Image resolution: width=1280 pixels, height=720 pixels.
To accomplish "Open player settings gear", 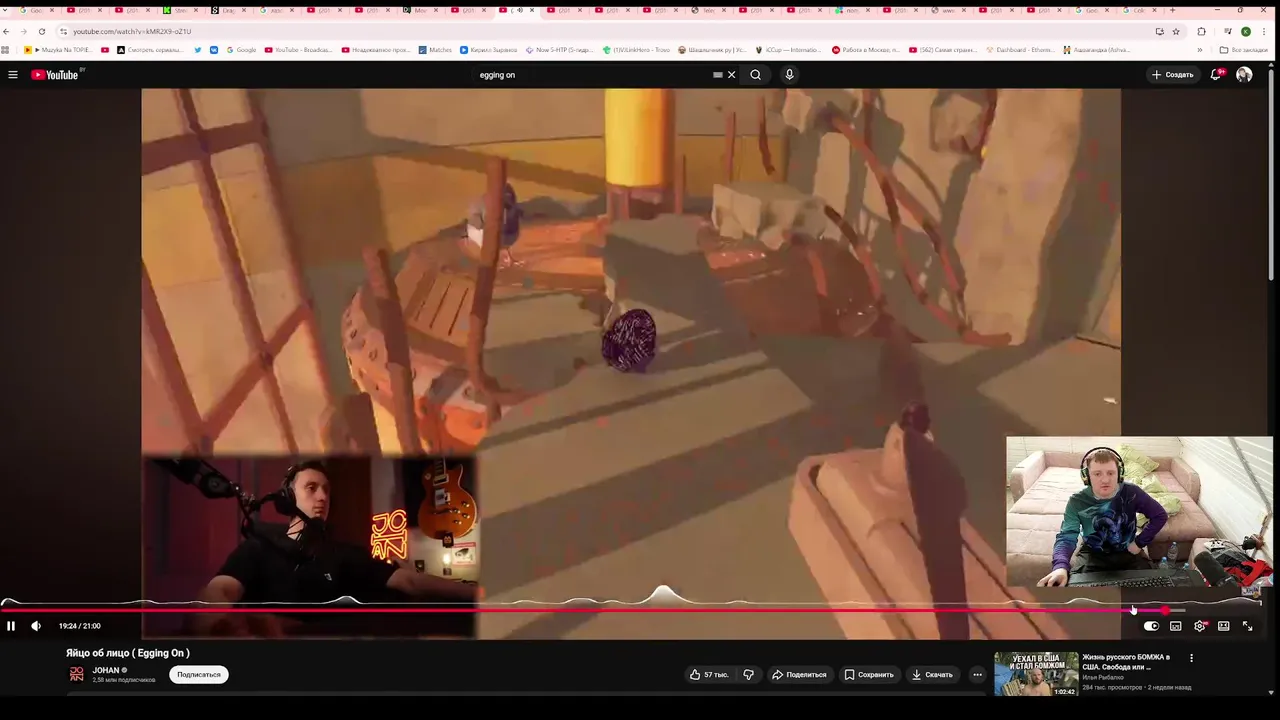I will pyautogui.click(x=1200, y=626).
